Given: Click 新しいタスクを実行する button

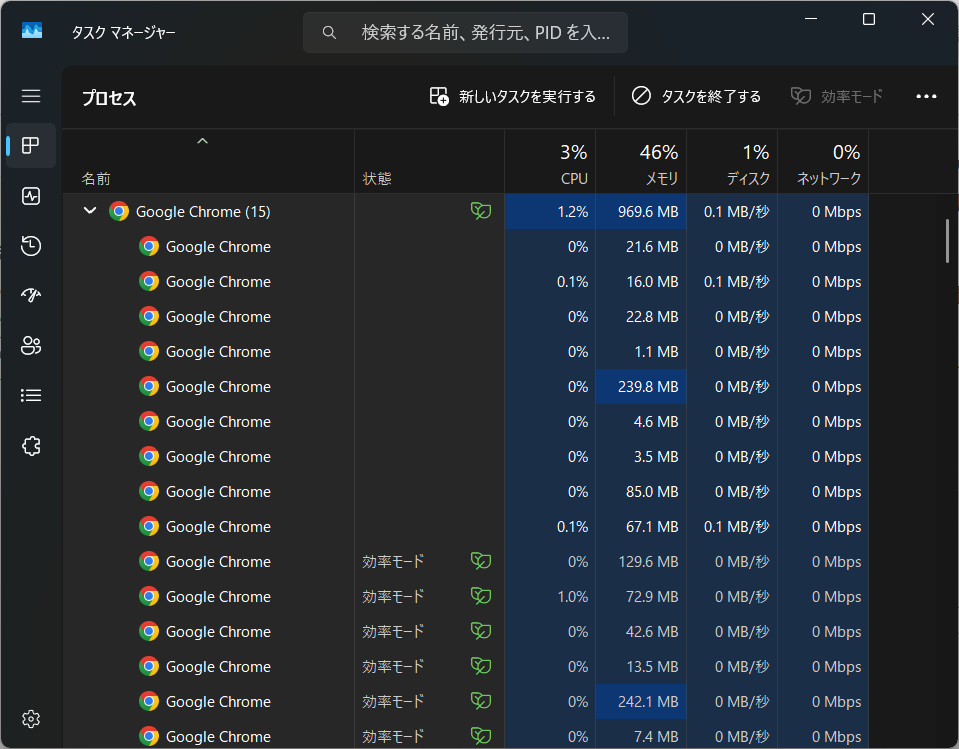Looking at the screenshot, I should click(x=513, y=97).
